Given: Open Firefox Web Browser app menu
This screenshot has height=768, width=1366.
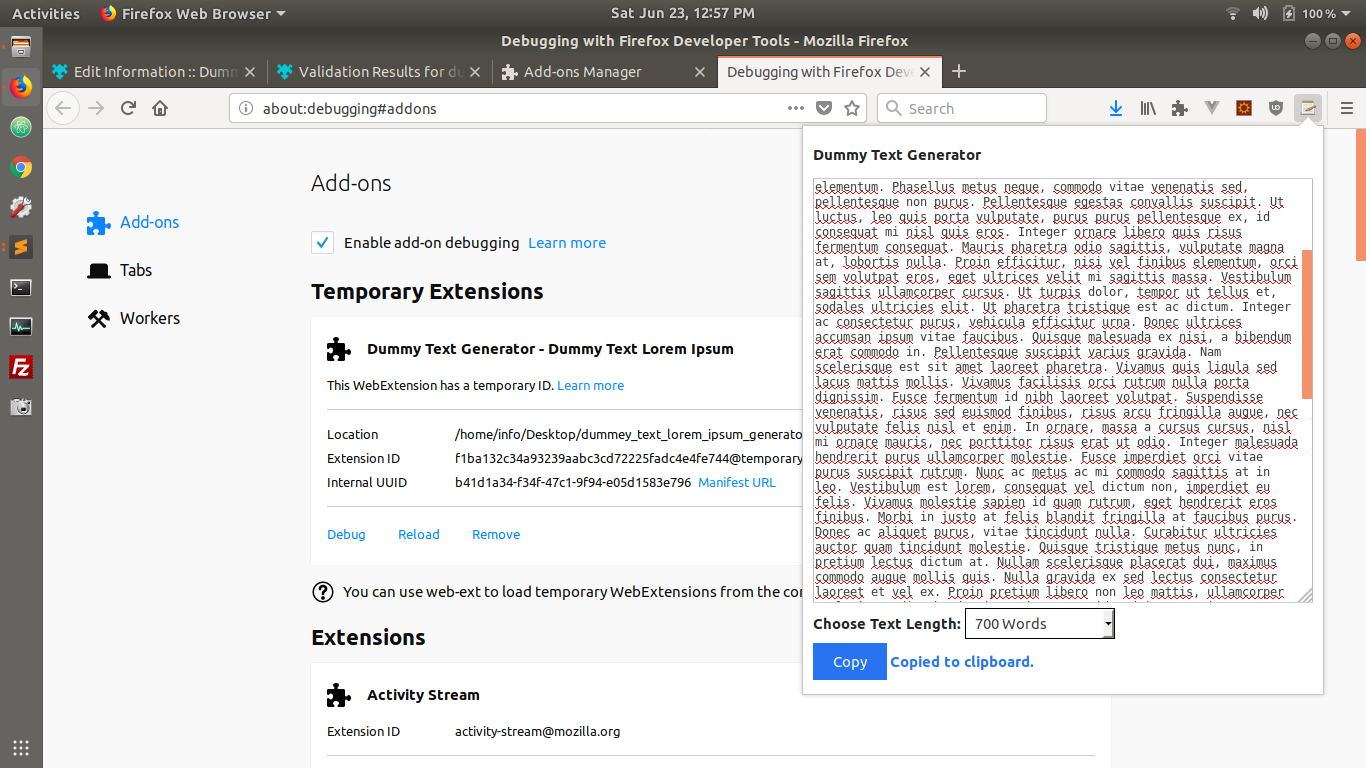Looking at the screenshot, I should (193, 13).
